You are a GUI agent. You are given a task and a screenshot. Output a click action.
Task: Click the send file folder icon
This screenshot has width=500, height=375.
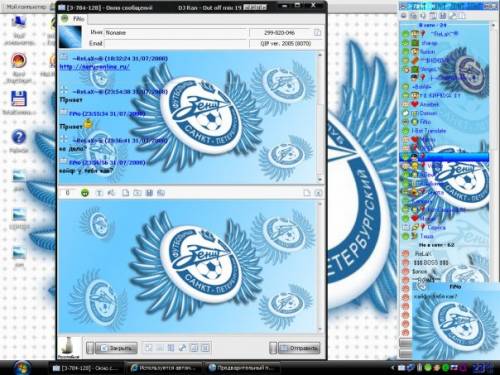(x=137, y=193)
